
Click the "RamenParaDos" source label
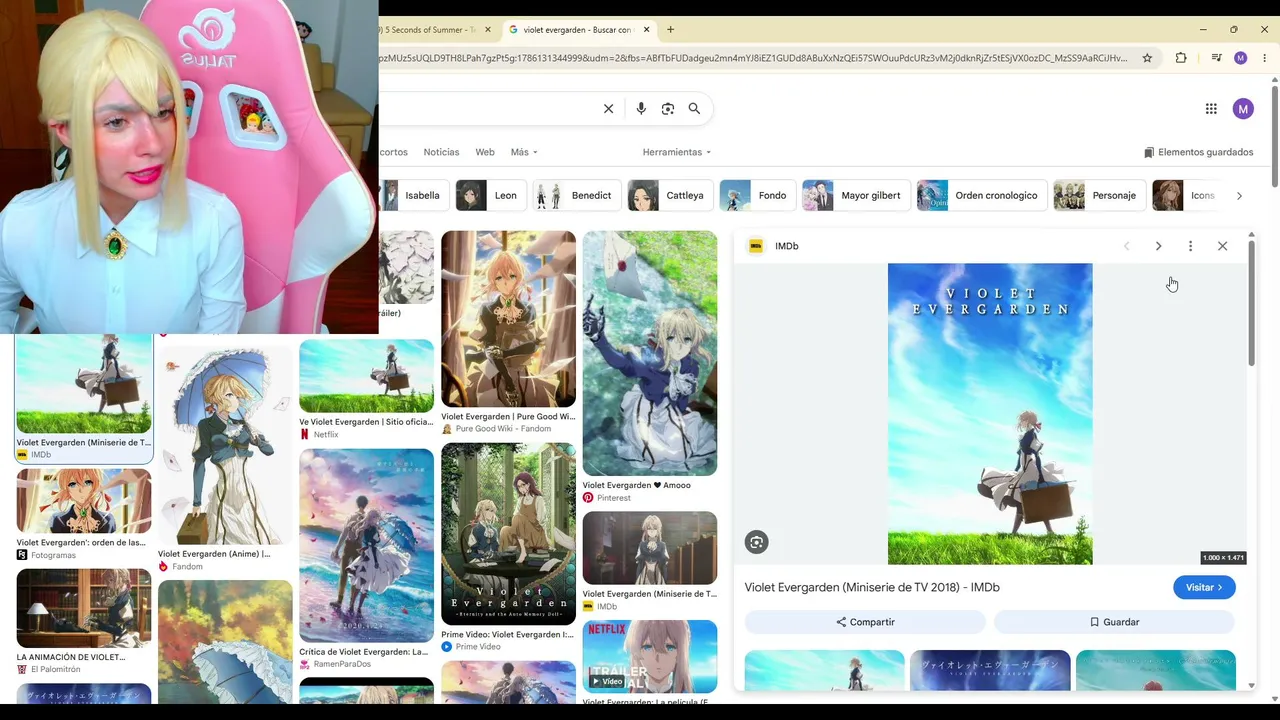[342, 664]
